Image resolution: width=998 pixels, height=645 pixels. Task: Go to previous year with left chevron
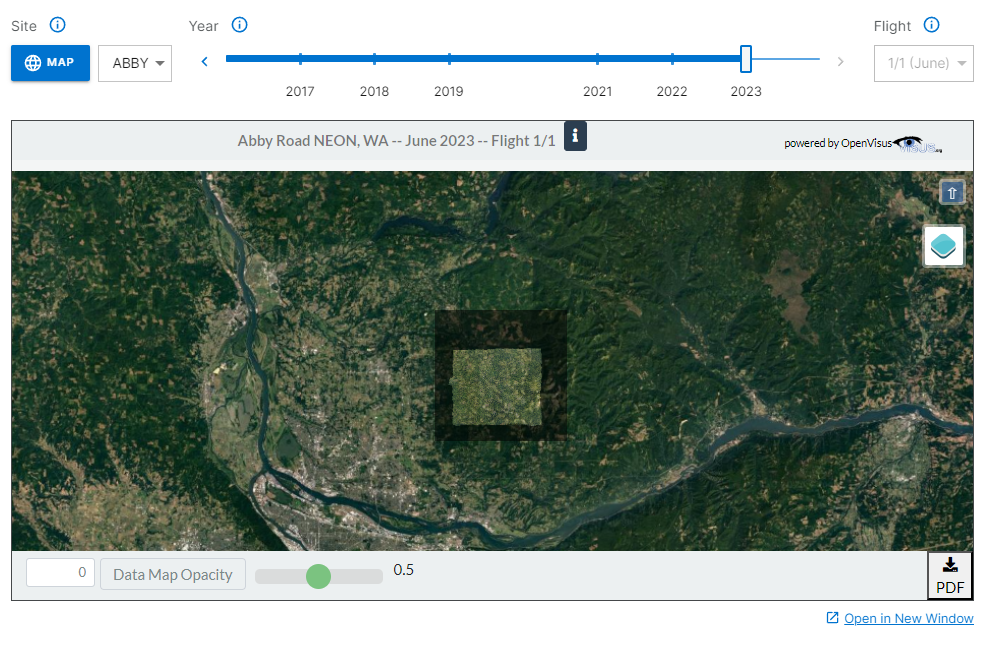pos(204,62)
